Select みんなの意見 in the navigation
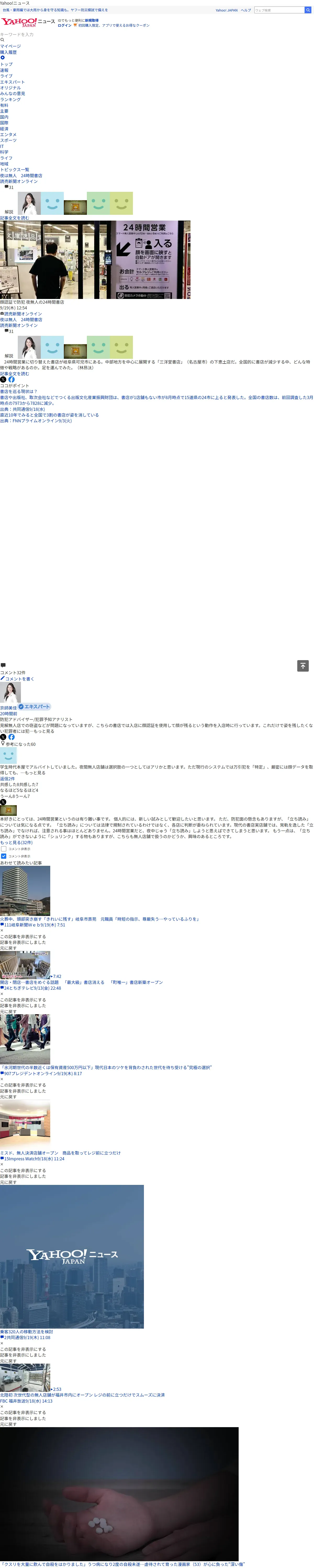The height and width of the screenshot is (1568, 314). 12,94
